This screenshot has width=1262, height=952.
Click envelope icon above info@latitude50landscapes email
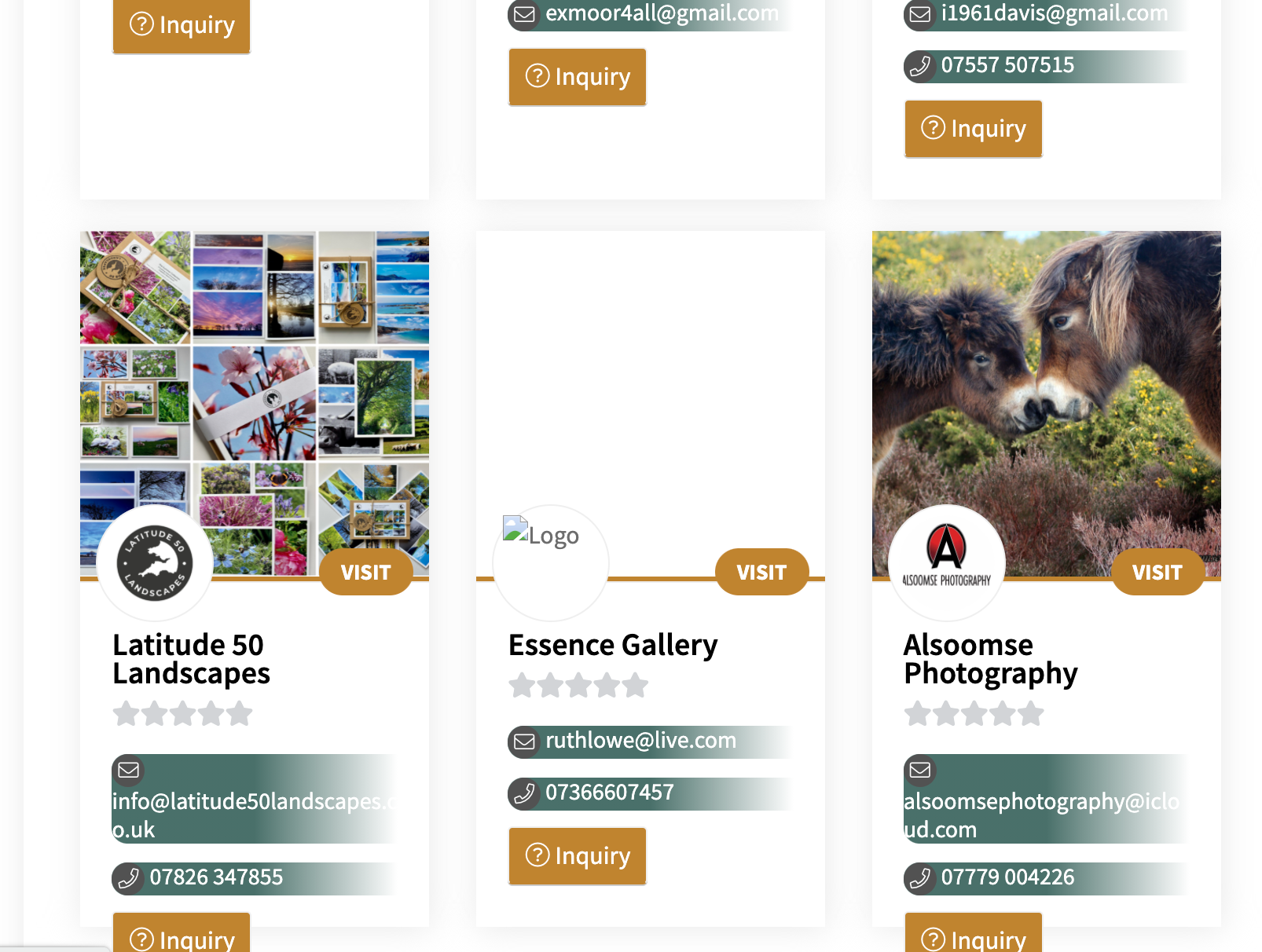click(129, 770)
